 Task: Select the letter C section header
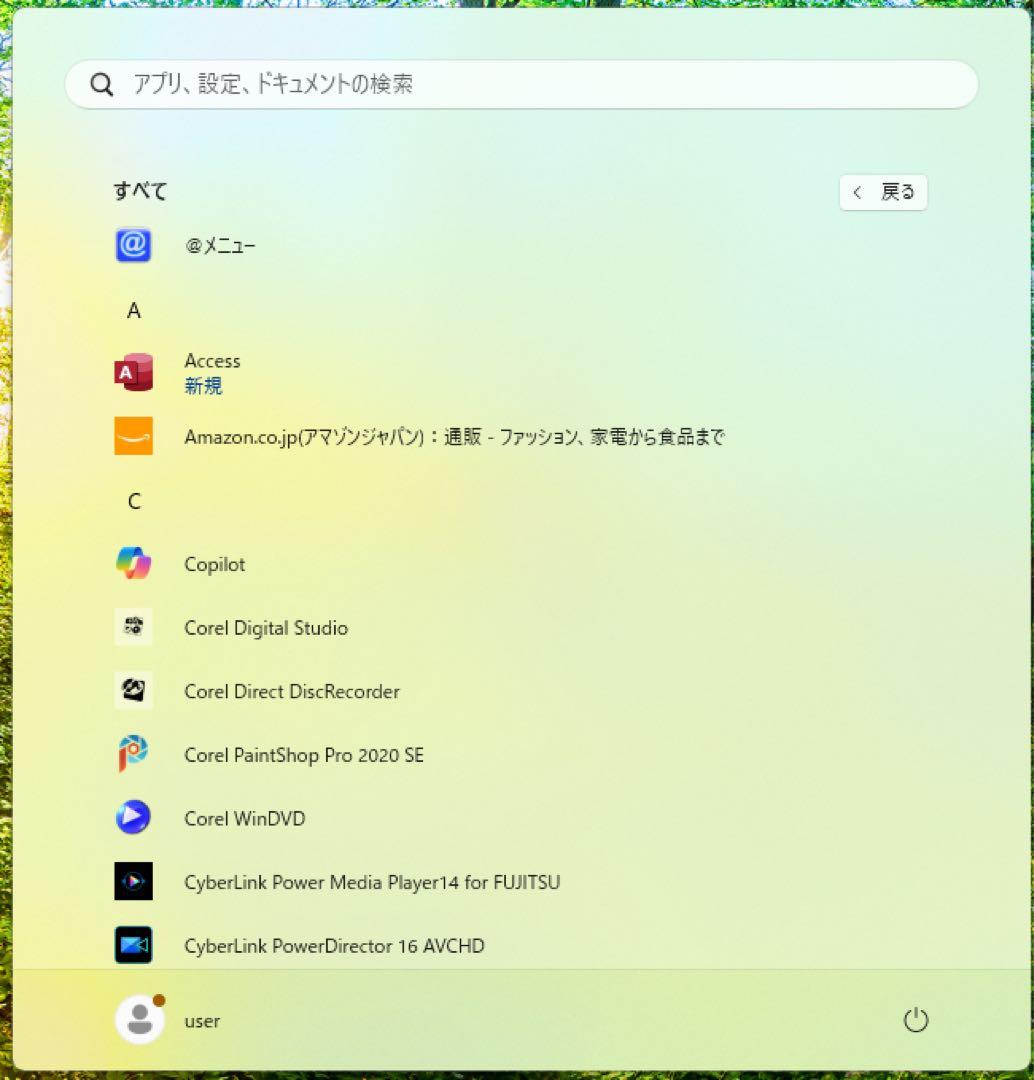[133, 501]
